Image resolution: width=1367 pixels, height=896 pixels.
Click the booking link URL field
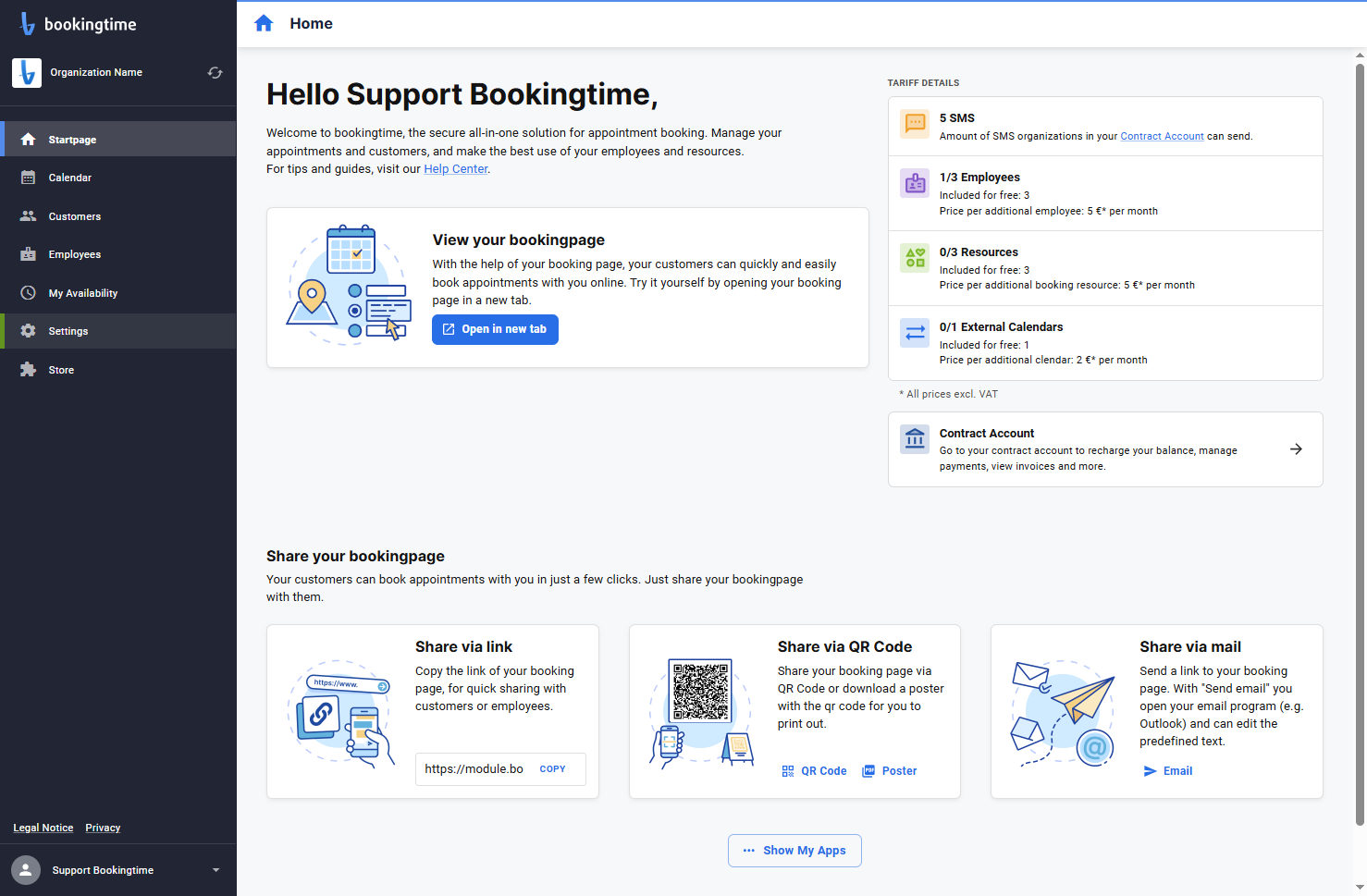(x=474, y=769)
